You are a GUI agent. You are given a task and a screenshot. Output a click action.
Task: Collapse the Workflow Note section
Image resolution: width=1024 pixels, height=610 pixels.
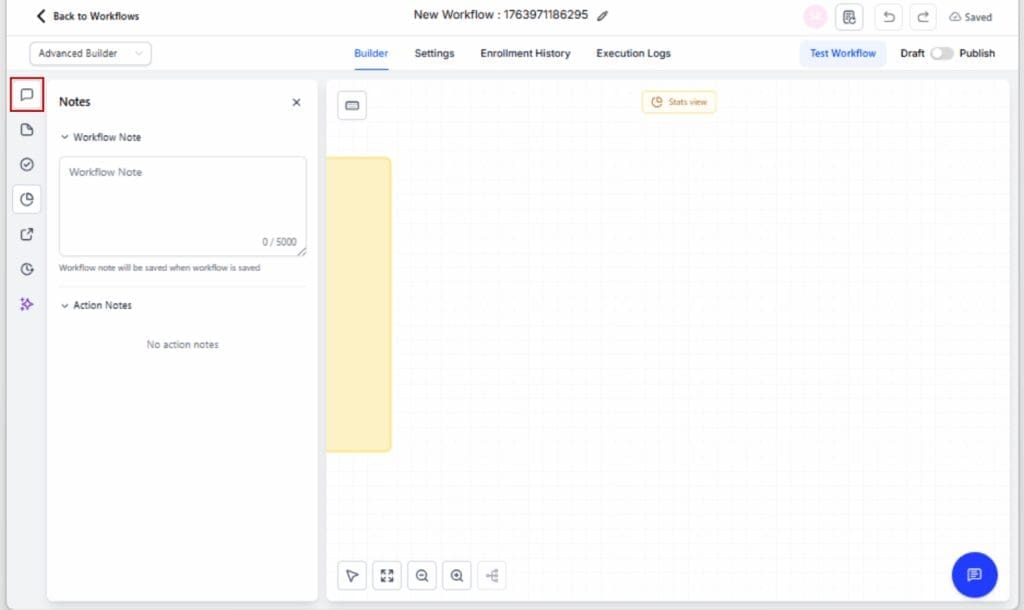click(x=65, y=137)
